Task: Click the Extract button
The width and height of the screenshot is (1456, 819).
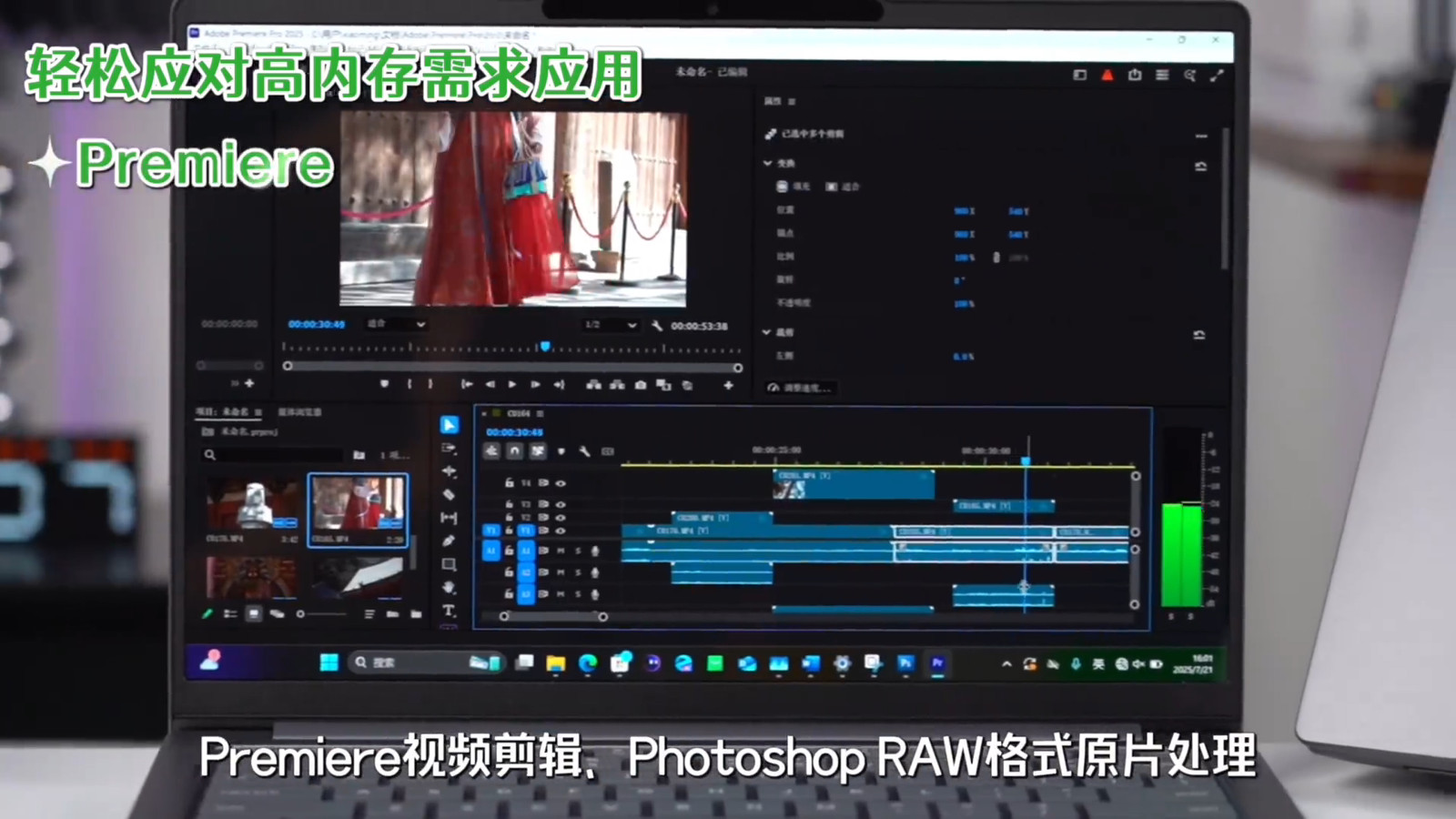Action: (617, 385)
